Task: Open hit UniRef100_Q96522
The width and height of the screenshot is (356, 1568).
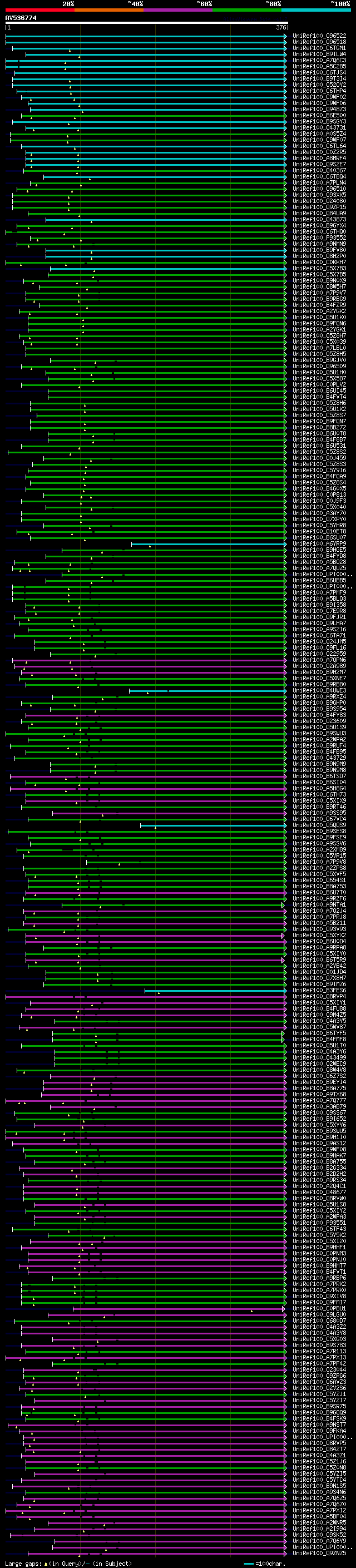Action: point(319,36)
